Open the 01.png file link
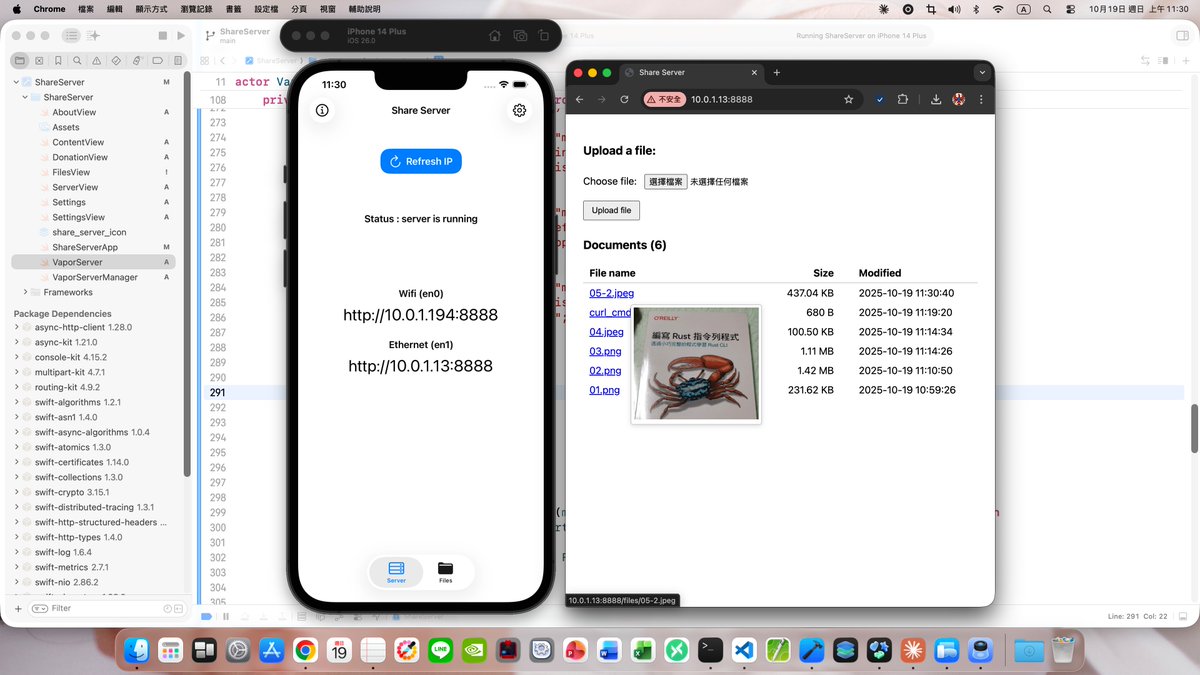1200x675 pixels. (x=604, y=390)
